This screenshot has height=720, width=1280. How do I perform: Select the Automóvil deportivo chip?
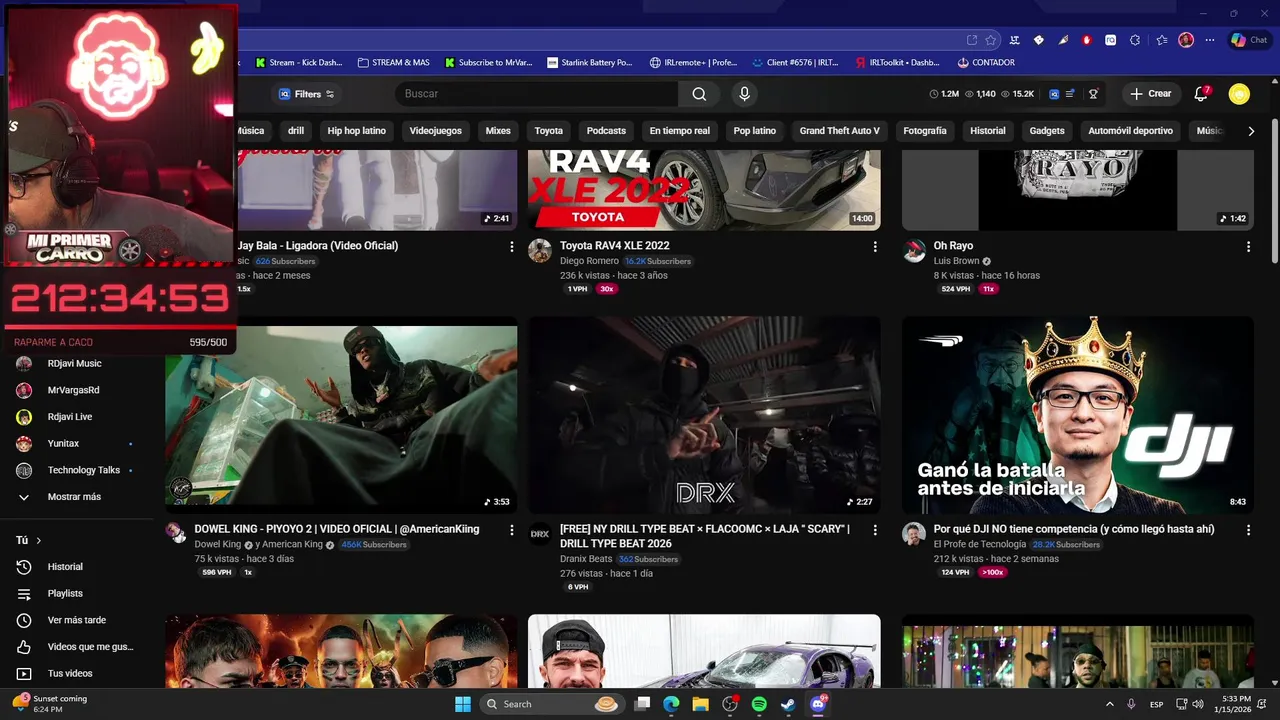pos(1131,131)
